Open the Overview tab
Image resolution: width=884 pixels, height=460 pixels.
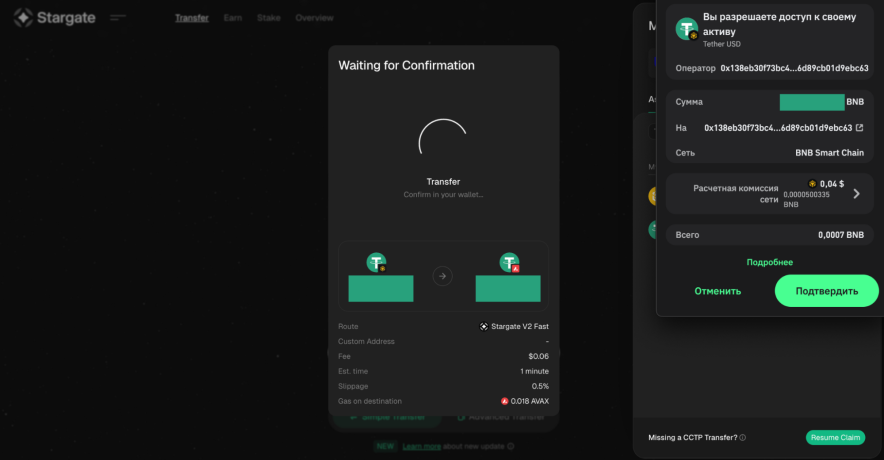coord(314,18)
